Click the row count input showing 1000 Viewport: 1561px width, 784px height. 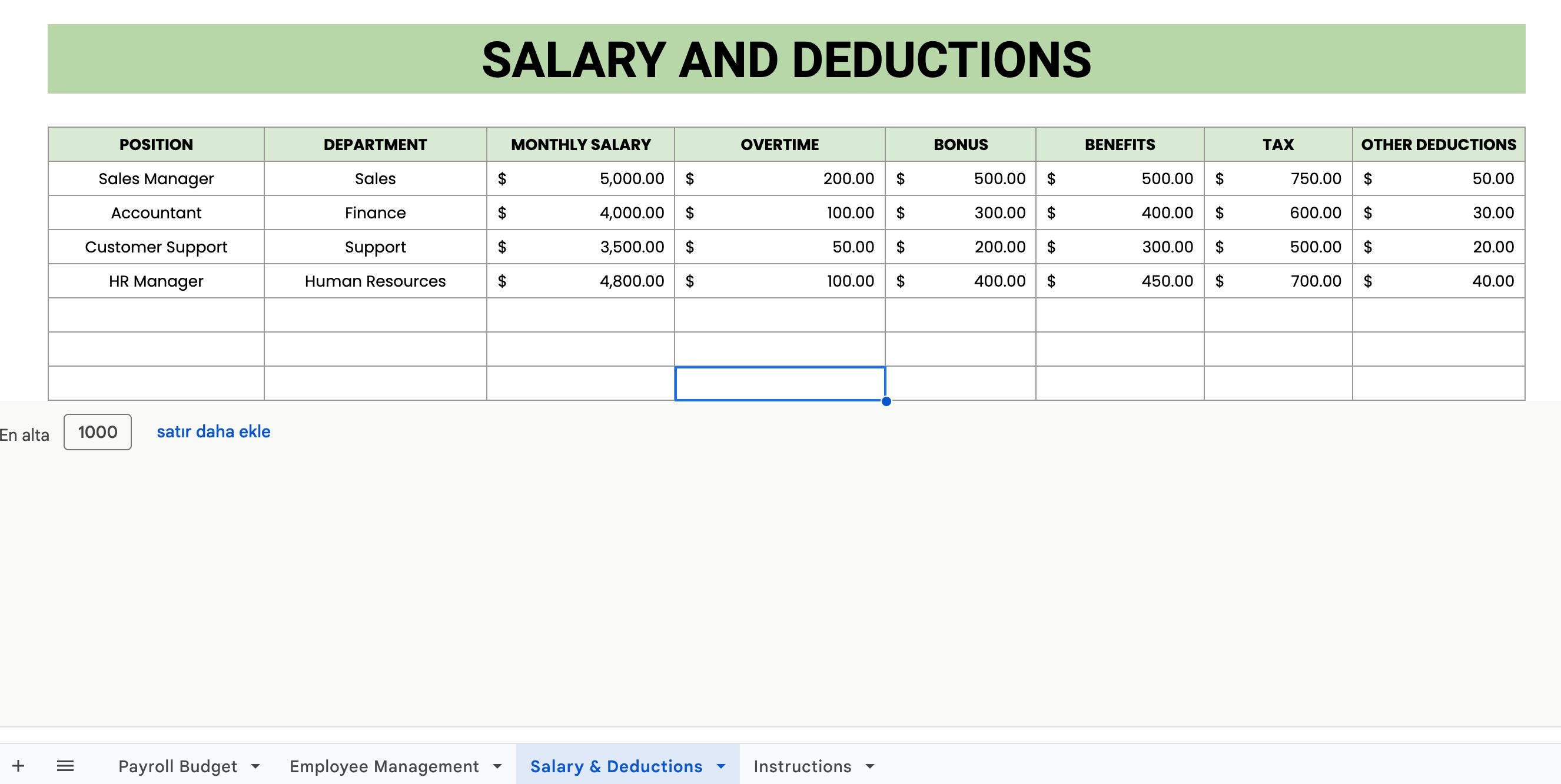point(97,431)
